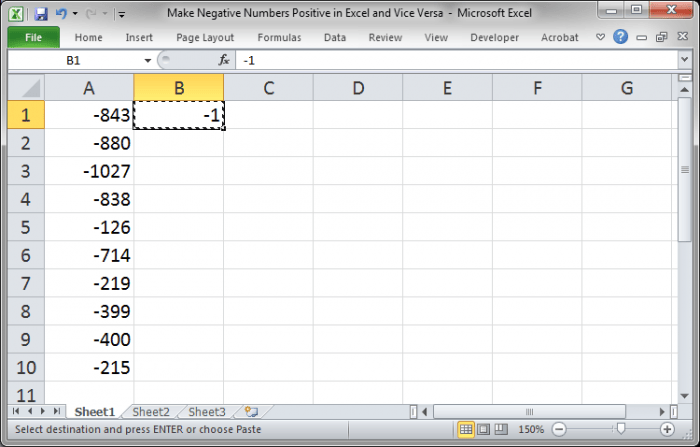Save the workbook with the floppy disk icon
Screen dimensions: 700x447
click(x=41, y=14)
